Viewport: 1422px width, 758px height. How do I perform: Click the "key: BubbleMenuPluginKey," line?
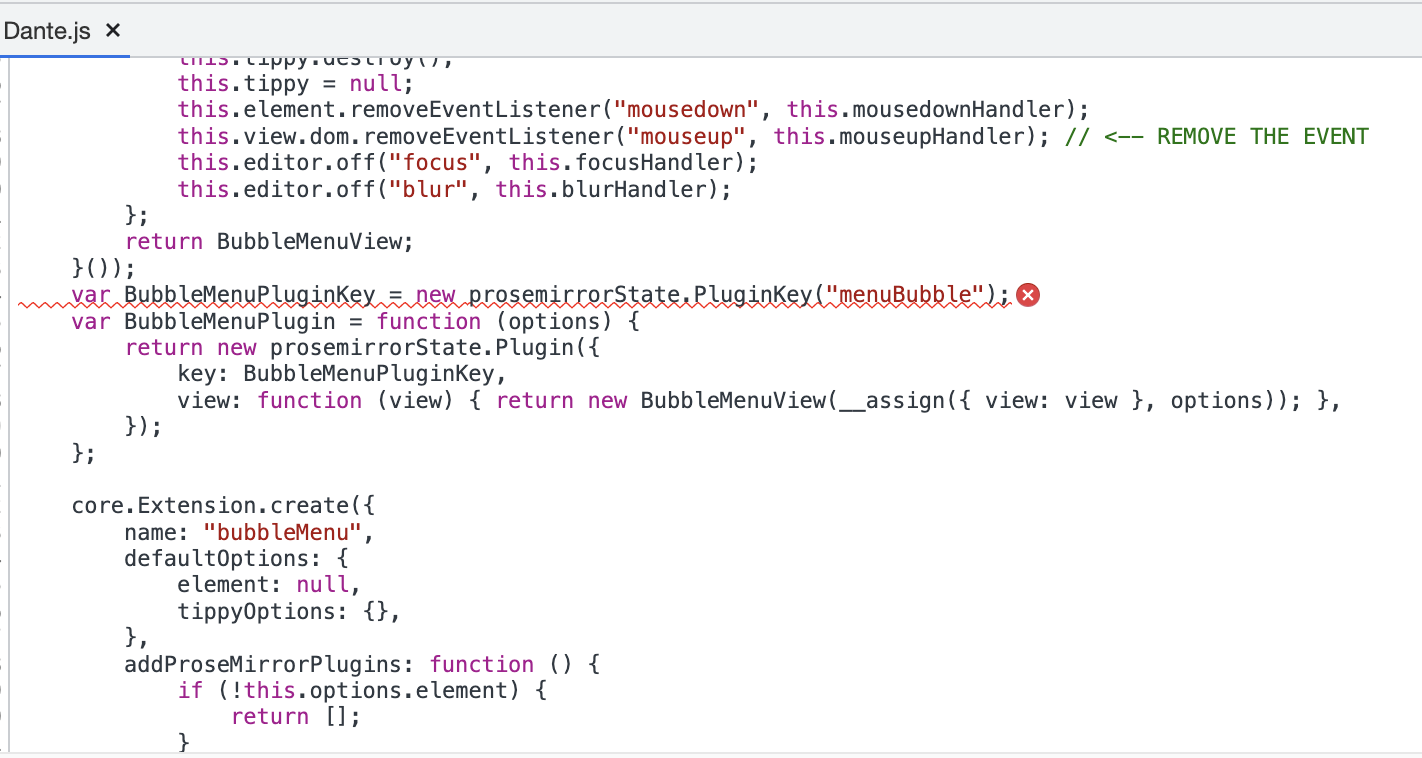(x=342, y=374)
